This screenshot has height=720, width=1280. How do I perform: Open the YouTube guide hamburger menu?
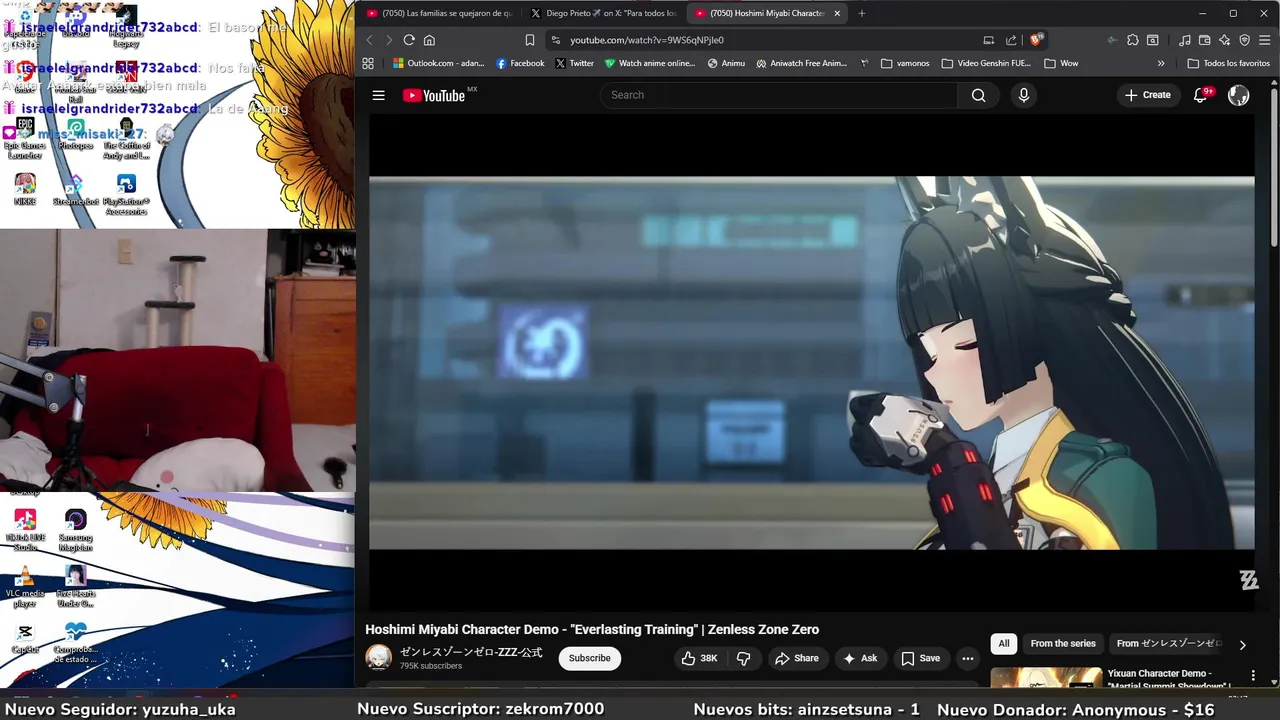pyautogui.click(x=378, y=95)
